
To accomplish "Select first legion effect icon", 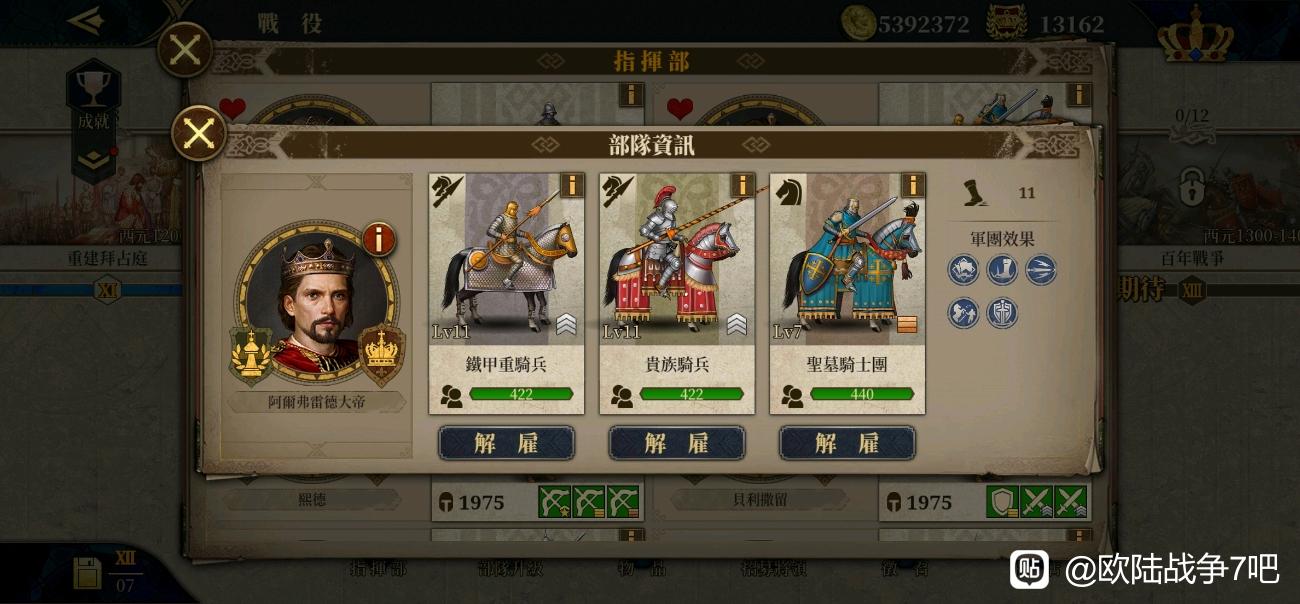I will [964, 270].
